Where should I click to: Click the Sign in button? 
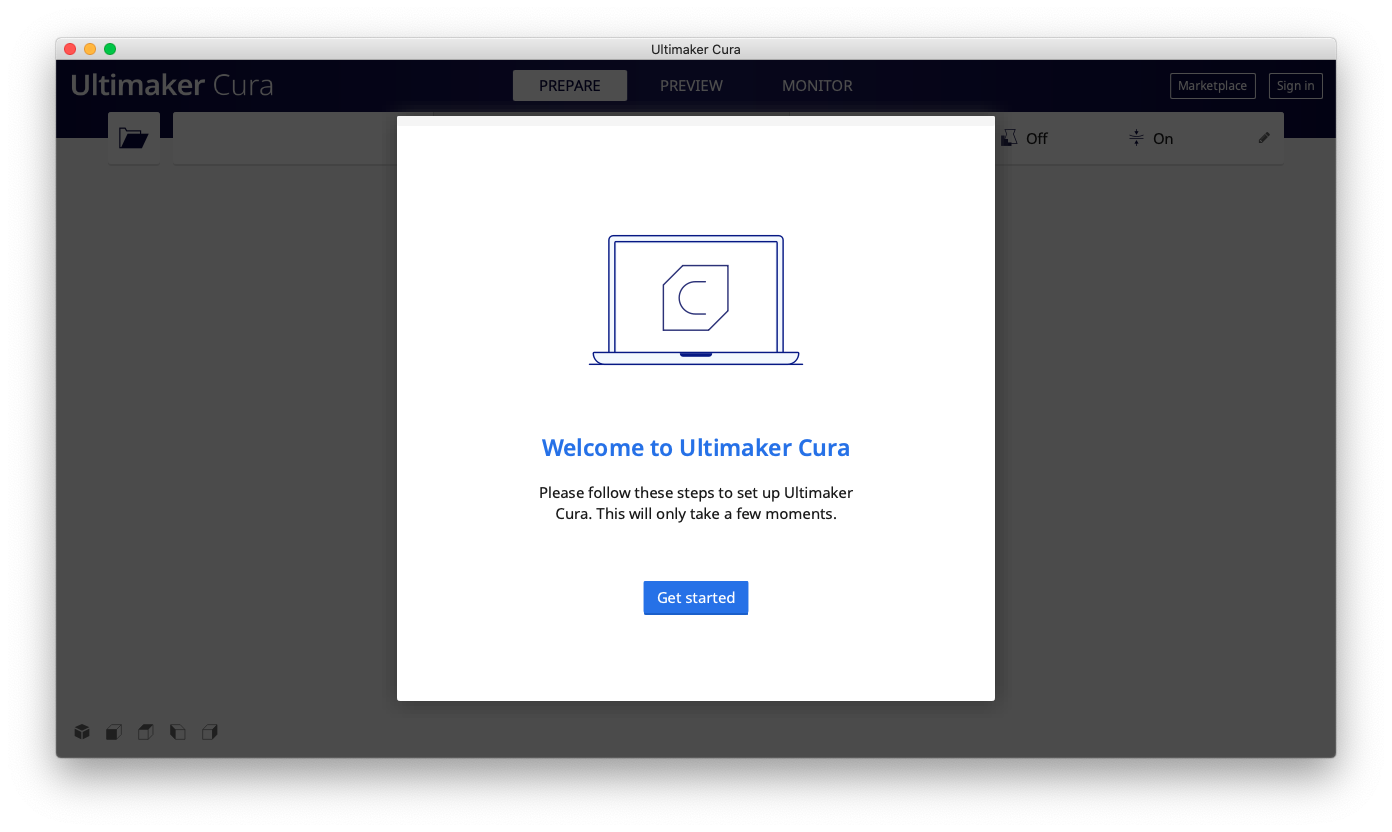(x=1295, y=86)
